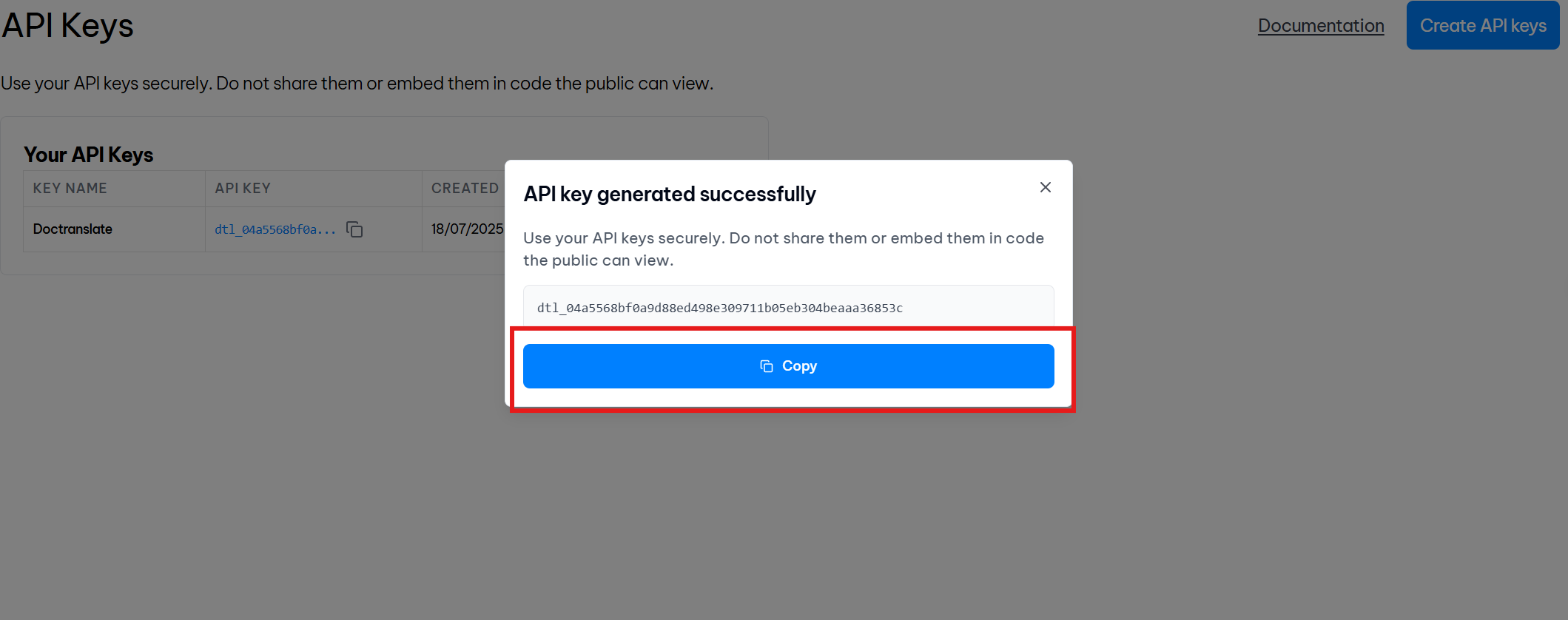Screen dimensions: 1568x620
Task: Select the Doctranslate key name cell
Action: [x=72, y=229]
